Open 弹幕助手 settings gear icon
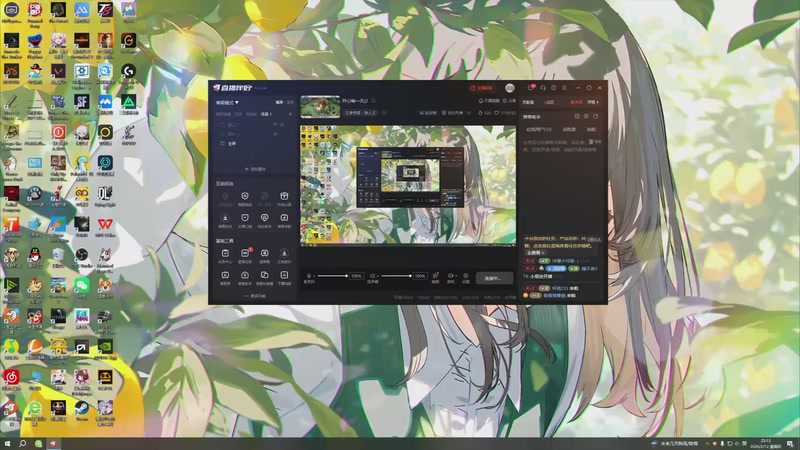Image resolution: width=800 pixels, height=450 pixels. [586, 116]
